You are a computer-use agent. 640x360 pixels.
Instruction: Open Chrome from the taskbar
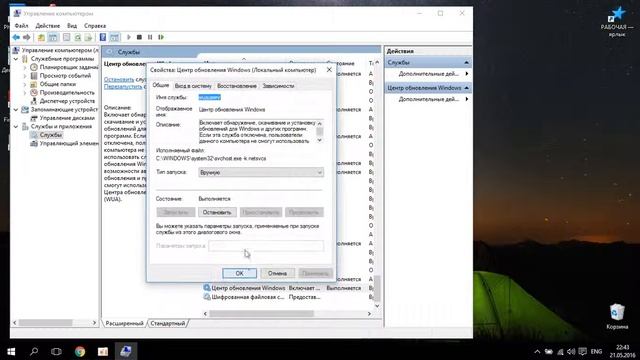(80, 351)
